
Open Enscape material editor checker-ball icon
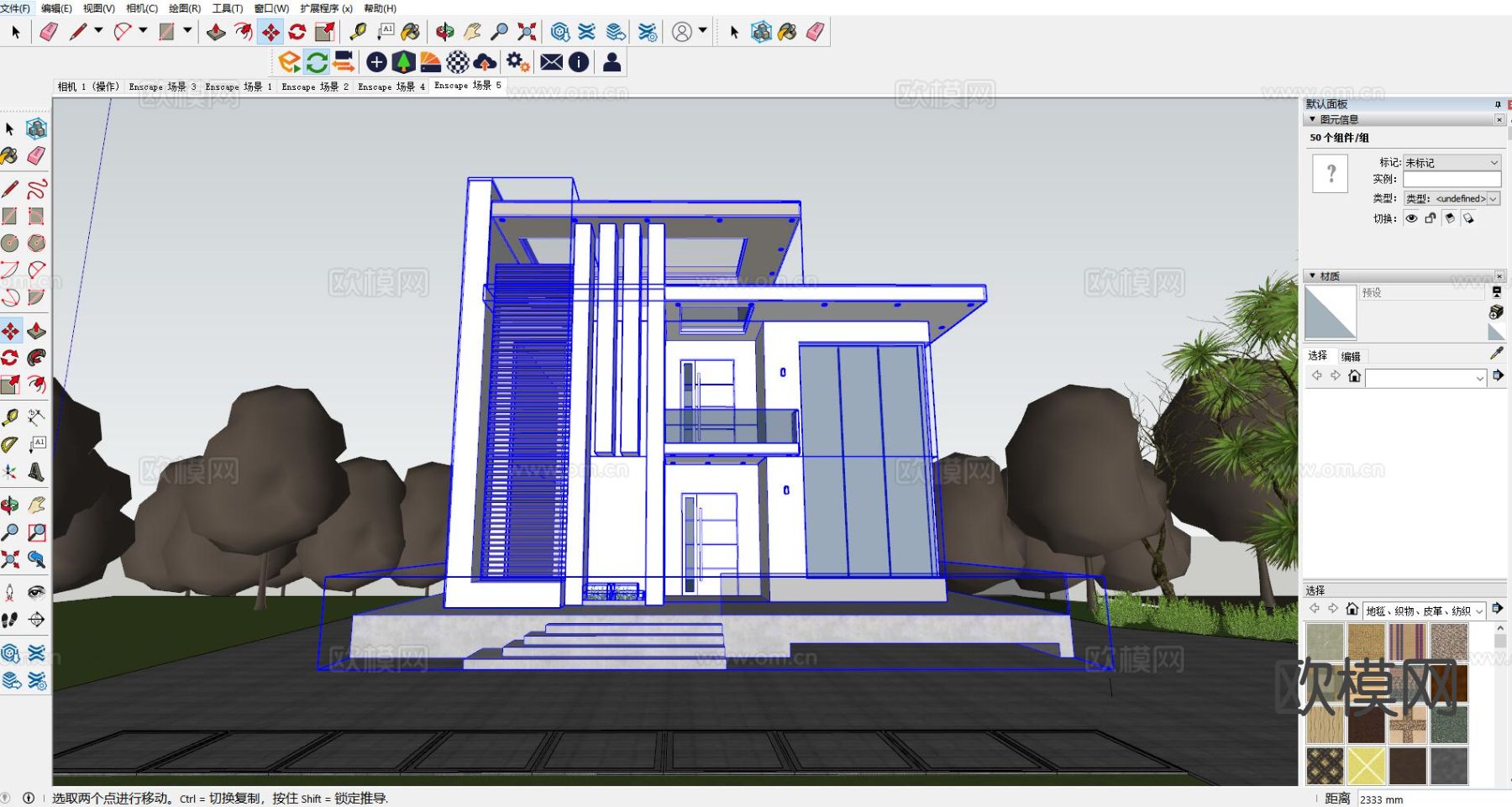458,61
